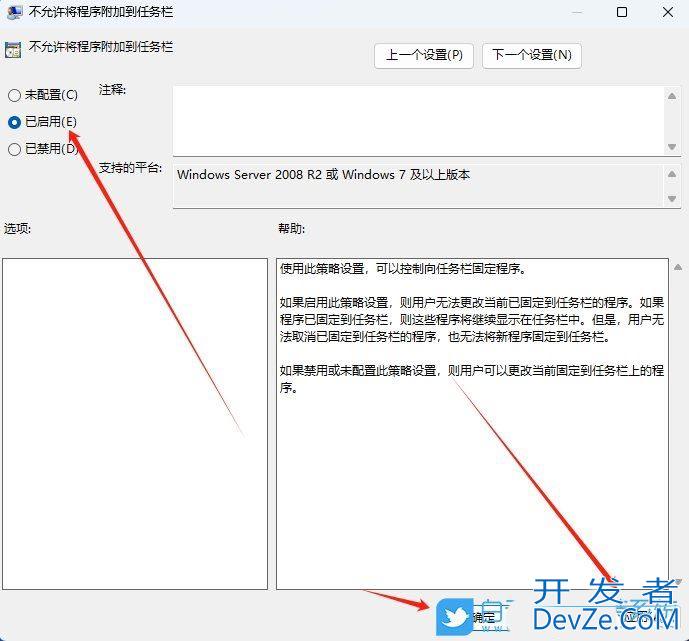Click the up arrow of the supported platform scrollbar
The image size is (689, 641).
point(672,174)
